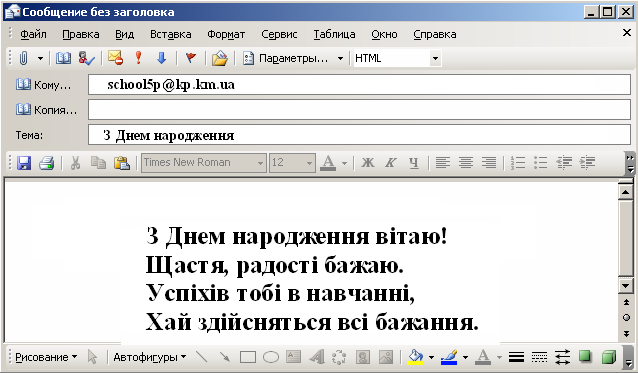Select the oval drawing tool

click(271, 358)
